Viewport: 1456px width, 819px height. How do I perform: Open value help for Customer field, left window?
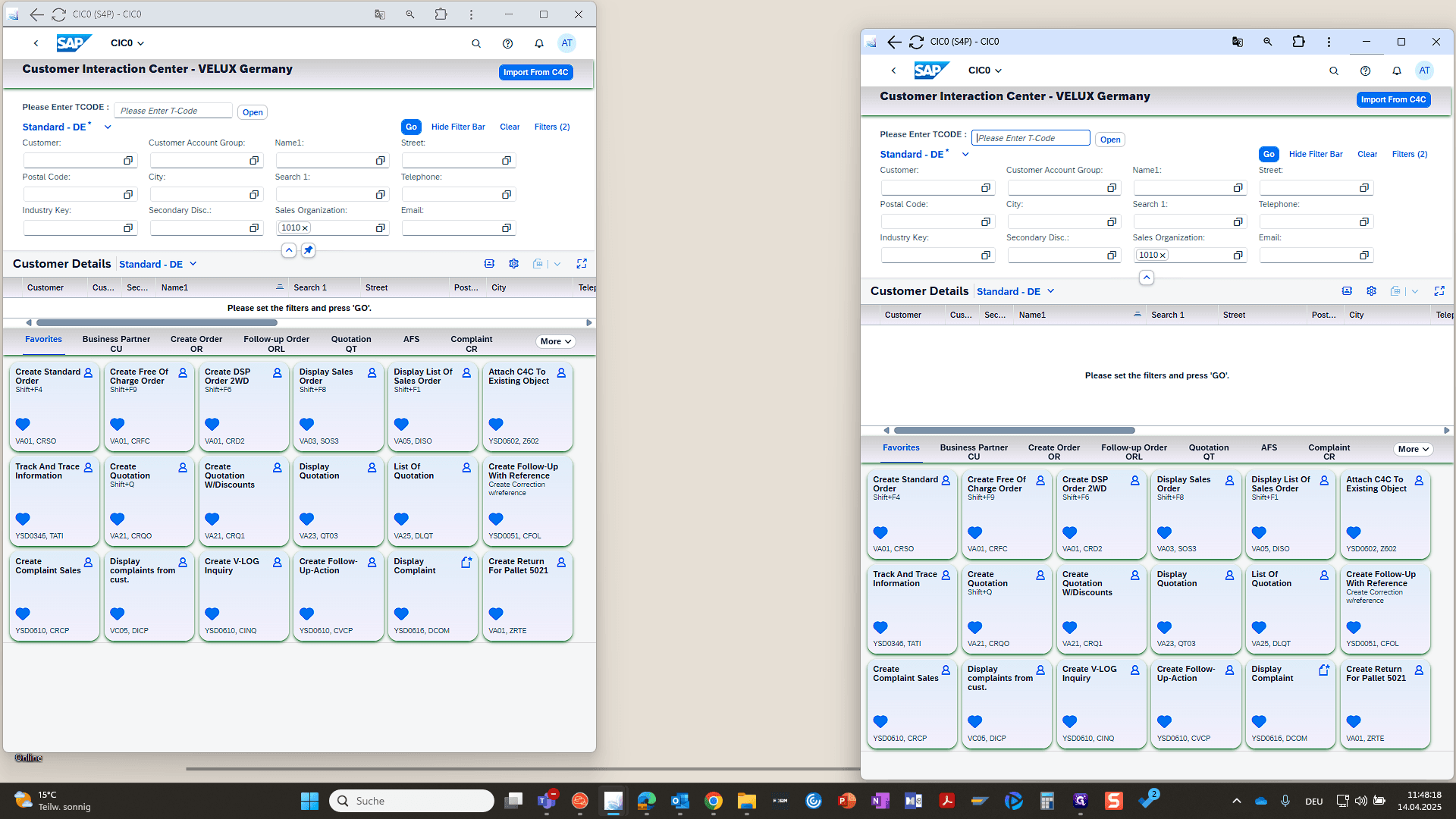[x=128, y=161]
